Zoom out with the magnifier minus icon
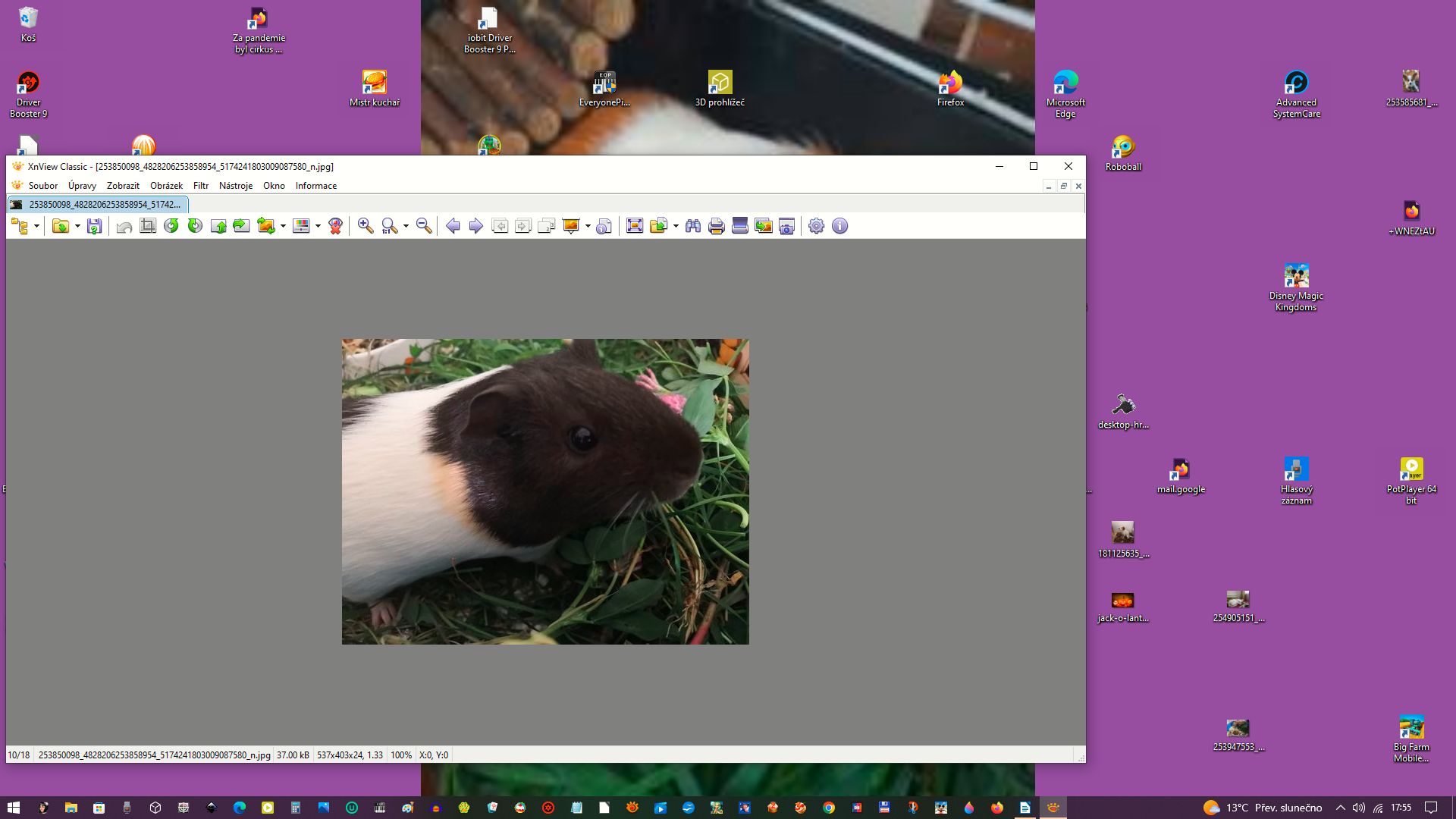 [424, 226]
